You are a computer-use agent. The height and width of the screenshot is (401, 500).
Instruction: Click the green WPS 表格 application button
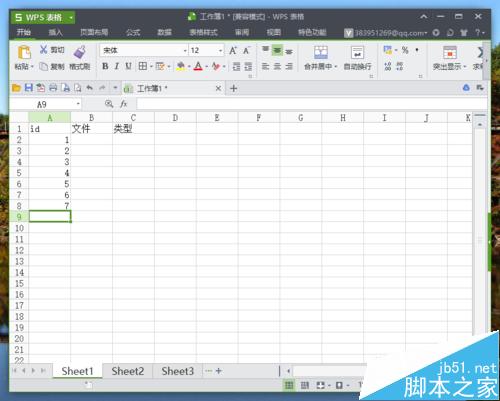43,17
